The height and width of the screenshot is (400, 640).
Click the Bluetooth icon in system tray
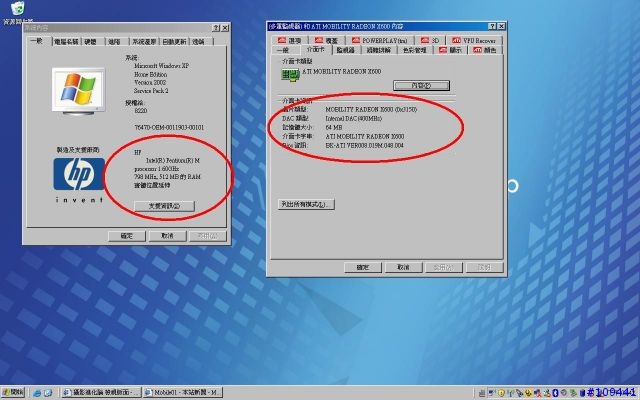coord(555,393)
